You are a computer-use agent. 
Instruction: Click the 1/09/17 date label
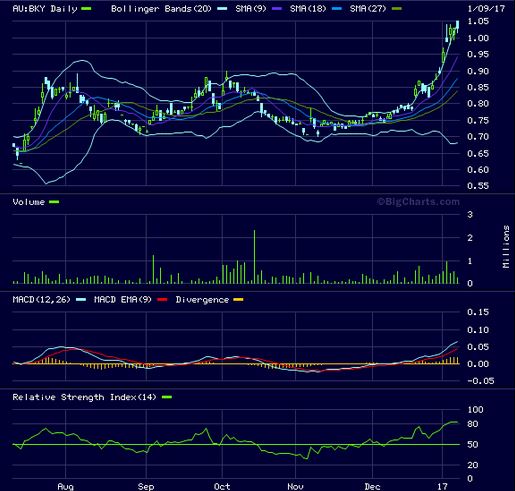tap(486, 9)
